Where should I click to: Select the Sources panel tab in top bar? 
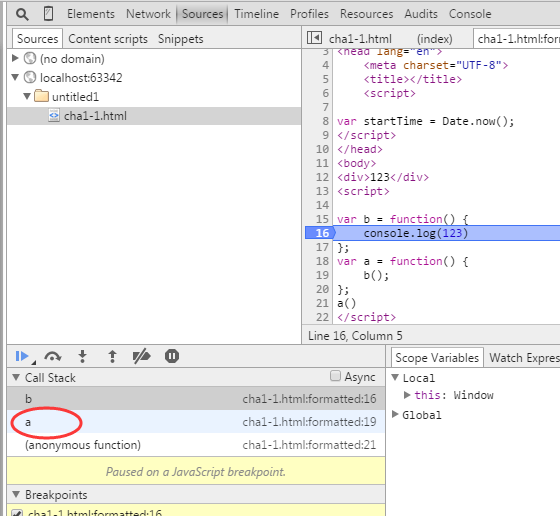[202, 14]
